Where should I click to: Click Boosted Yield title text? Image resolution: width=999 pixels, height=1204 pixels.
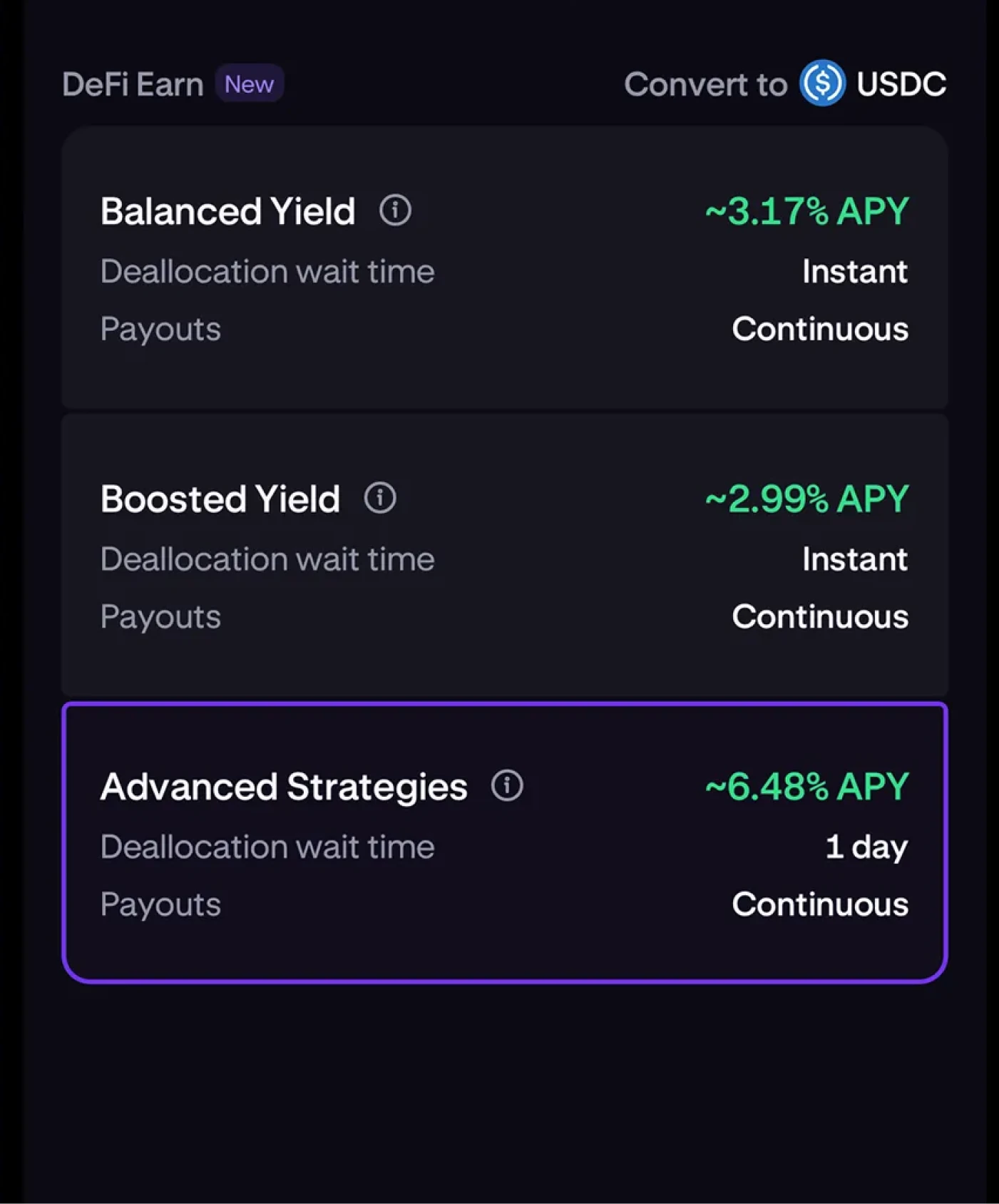tap(220, 499)
